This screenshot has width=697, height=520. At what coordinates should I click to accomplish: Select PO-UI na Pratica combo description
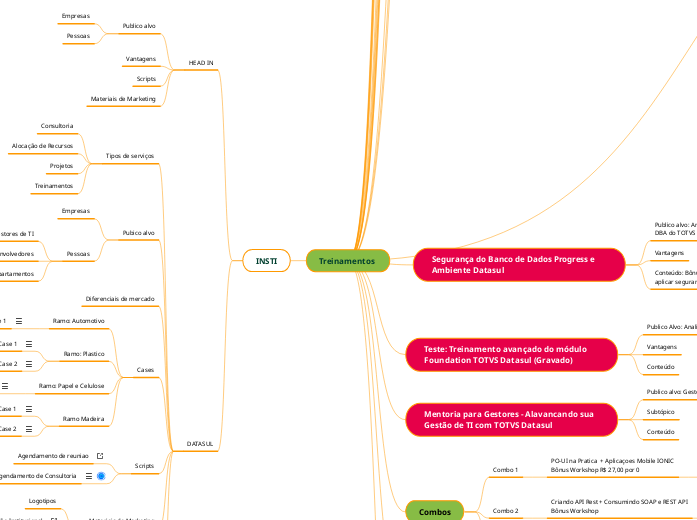click(x=612, y=465)
